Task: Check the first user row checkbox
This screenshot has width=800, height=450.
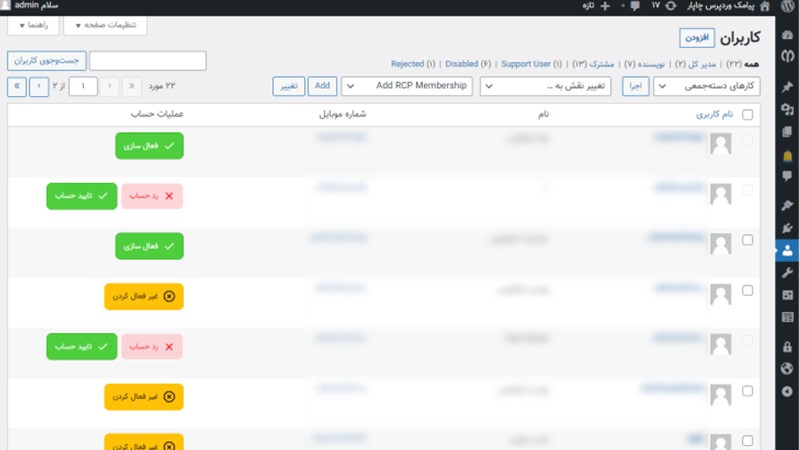Action: [748, 141]
